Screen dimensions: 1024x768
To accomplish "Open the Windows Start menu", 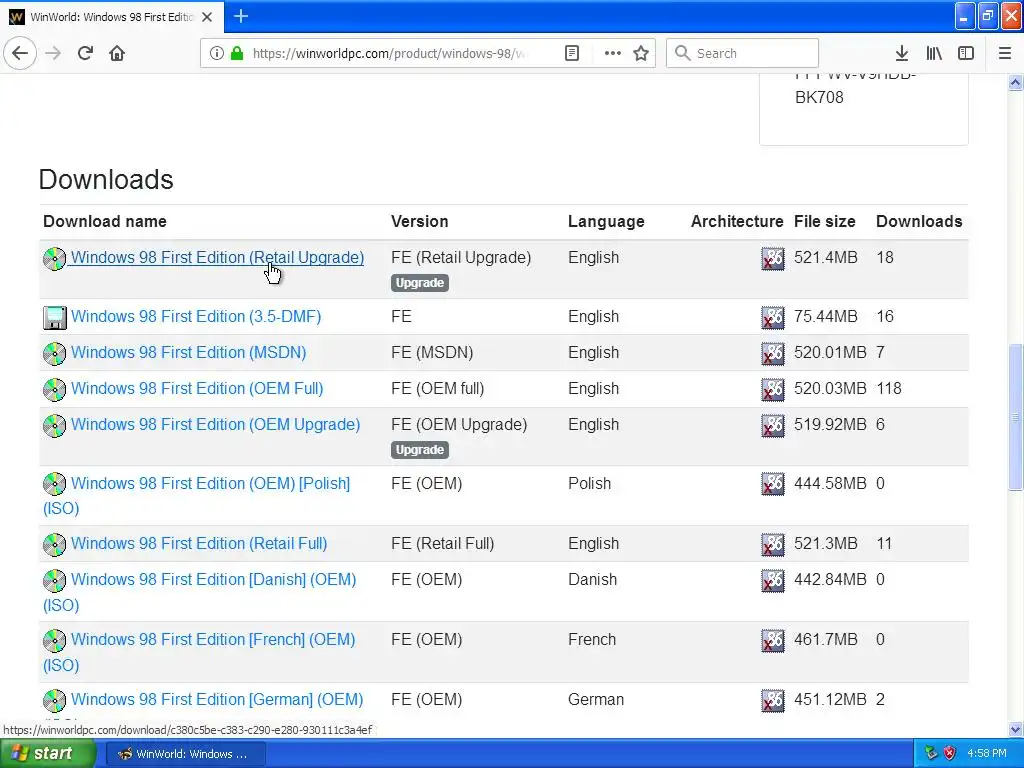I will pos(47,754).
